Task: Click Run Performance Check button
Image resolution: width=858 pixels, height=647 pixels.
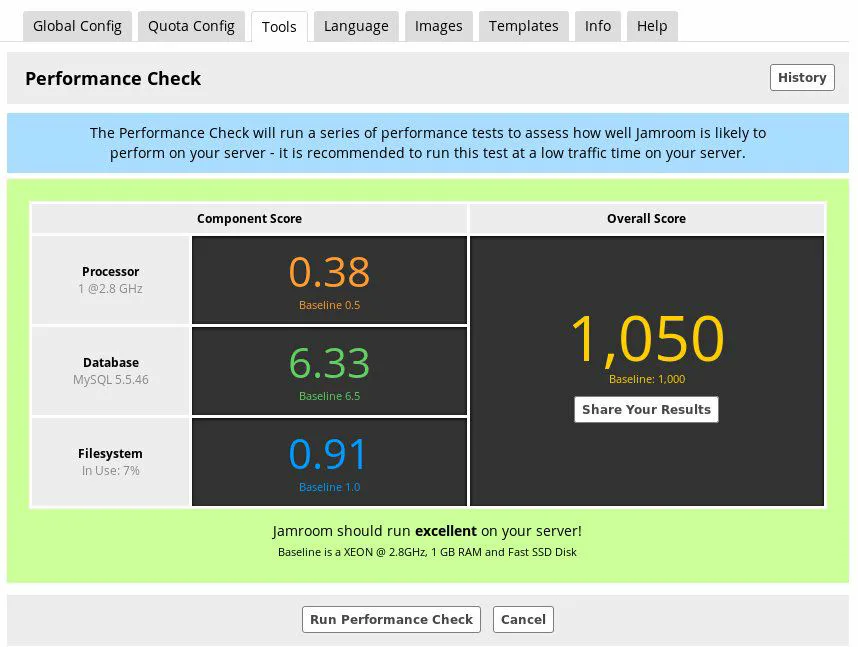Action: point(391,619)
